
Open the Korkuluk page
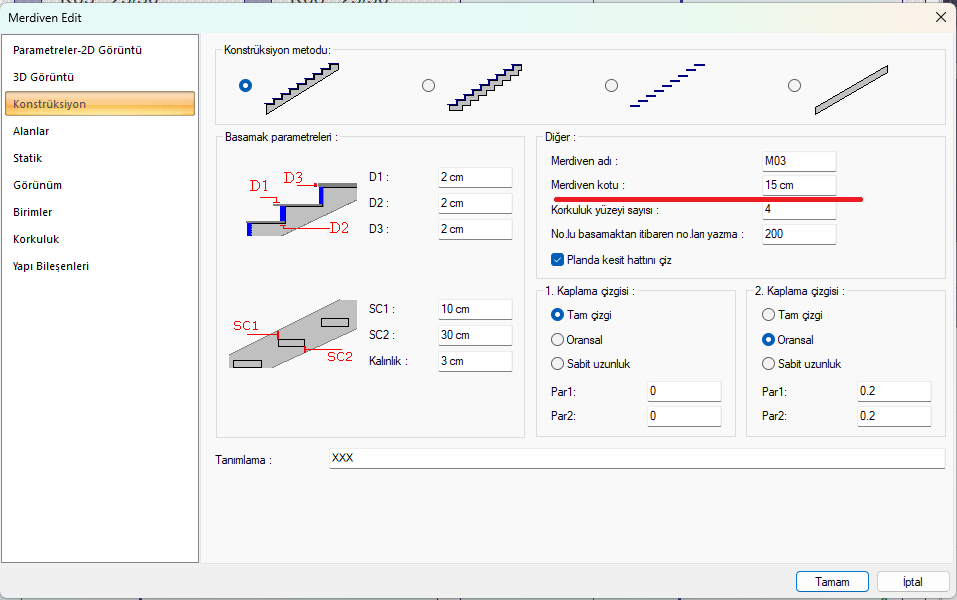tap(99, 239)
